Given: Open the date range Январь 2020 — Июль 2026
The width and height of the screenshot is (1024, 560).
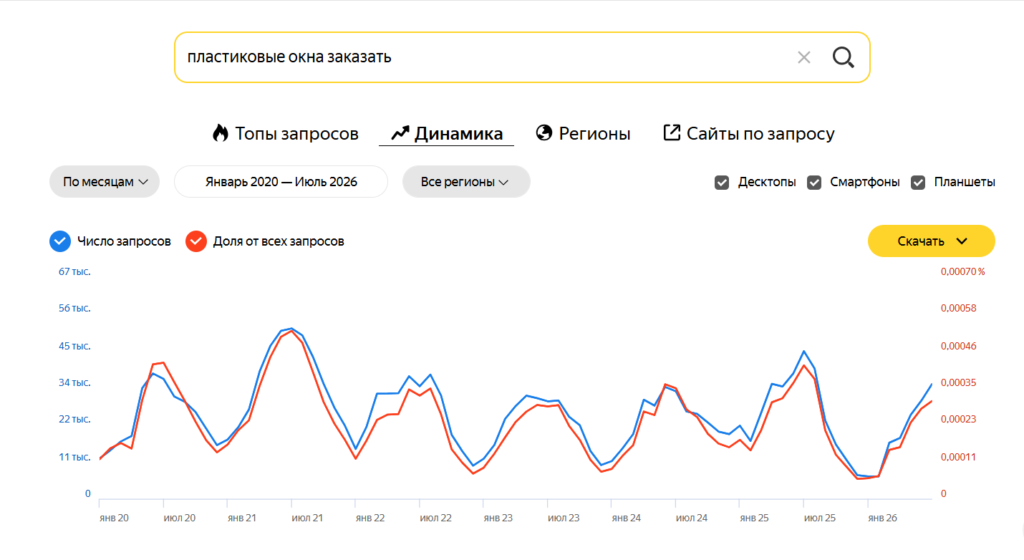Looking at the screenshot, I should coord(281,181).
